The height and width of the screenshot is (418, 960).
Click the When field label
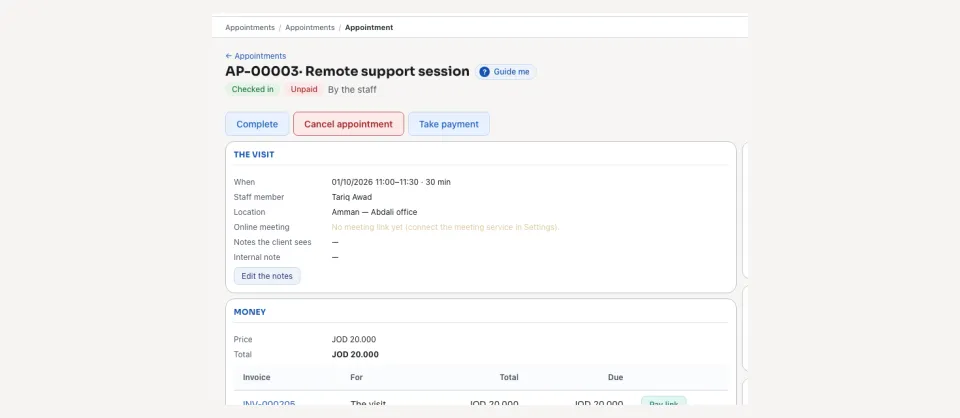coord(244,182)
